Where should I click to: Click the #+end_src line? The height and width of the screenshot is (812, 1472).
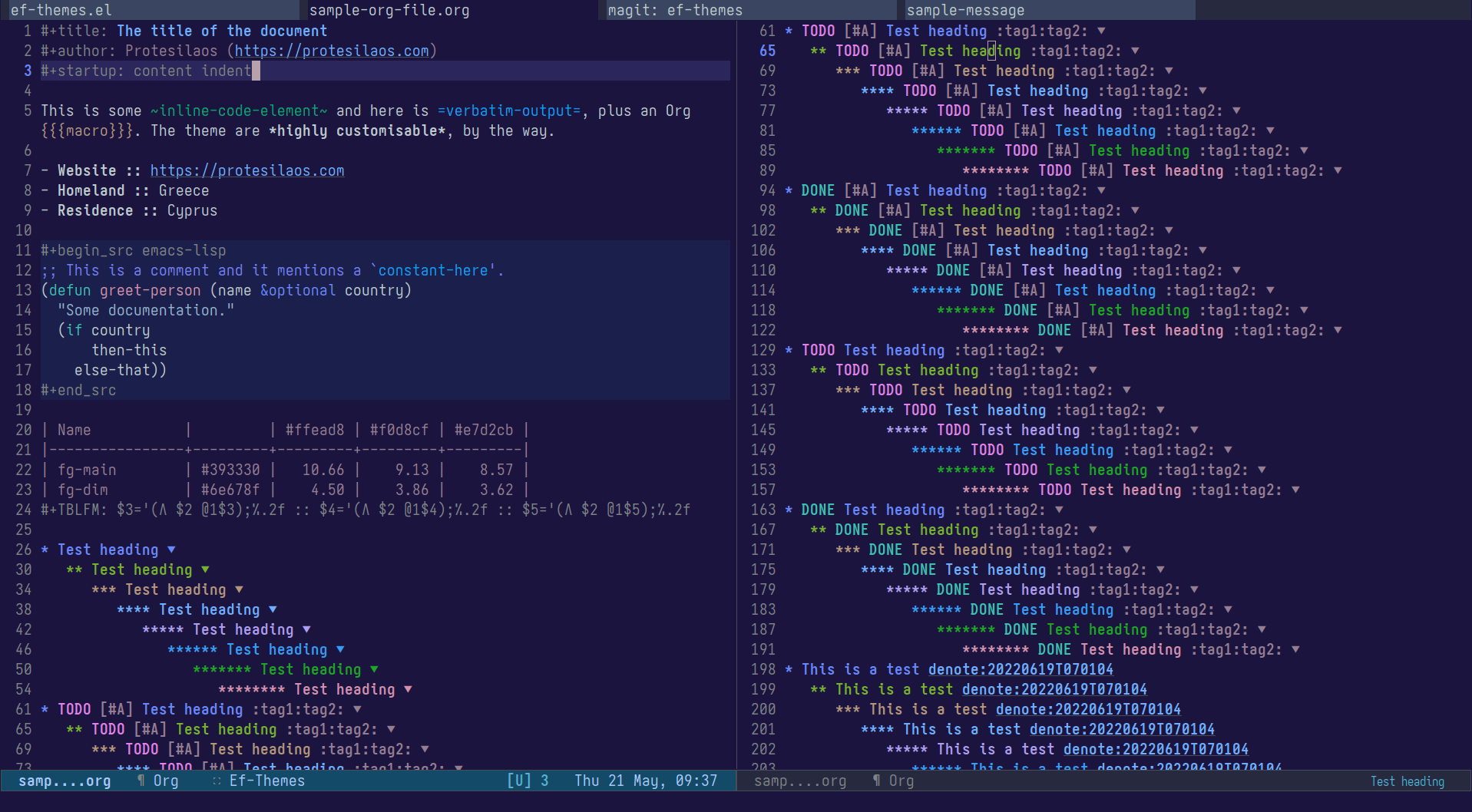point(78,390)
